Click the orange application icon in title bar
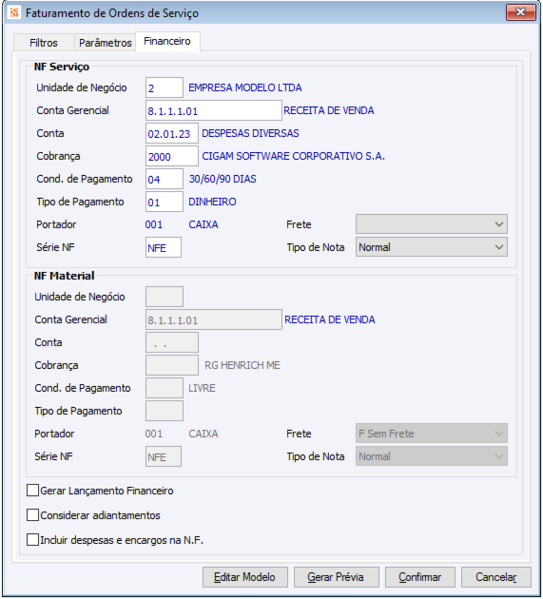 tap(14, 13)
